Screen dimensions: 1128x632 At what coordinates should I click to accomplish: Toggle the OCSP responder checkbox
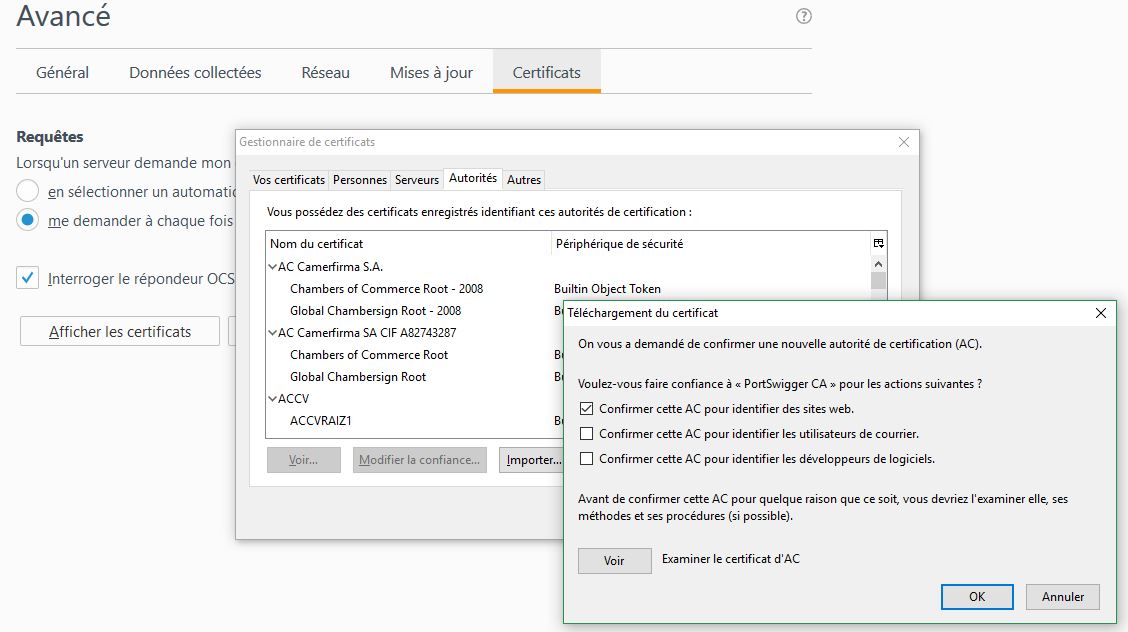click(28, 279)
